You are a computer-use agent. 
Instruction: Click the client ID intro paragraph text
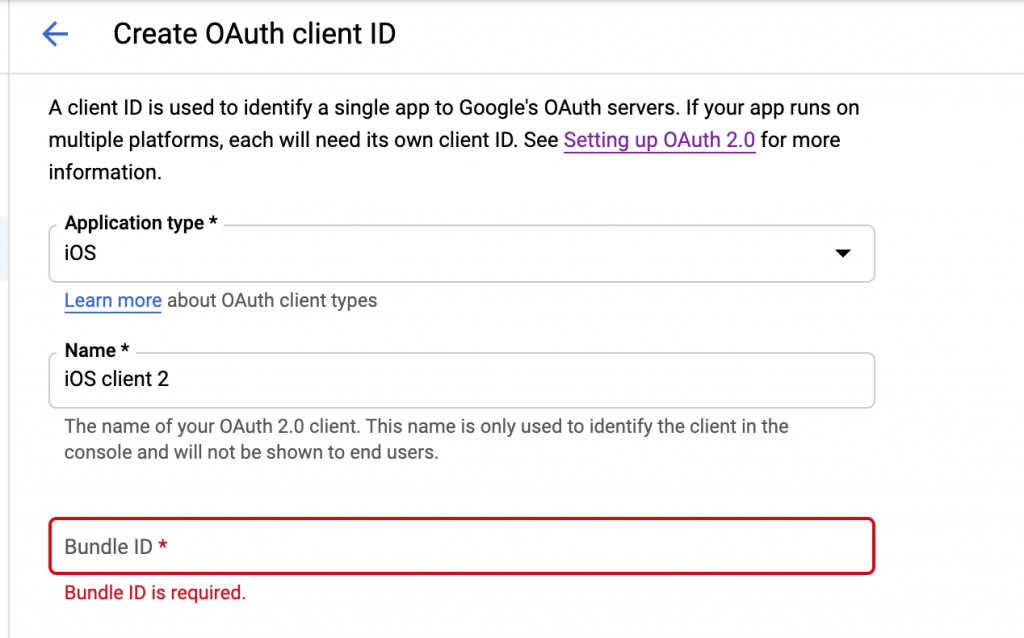454,140
